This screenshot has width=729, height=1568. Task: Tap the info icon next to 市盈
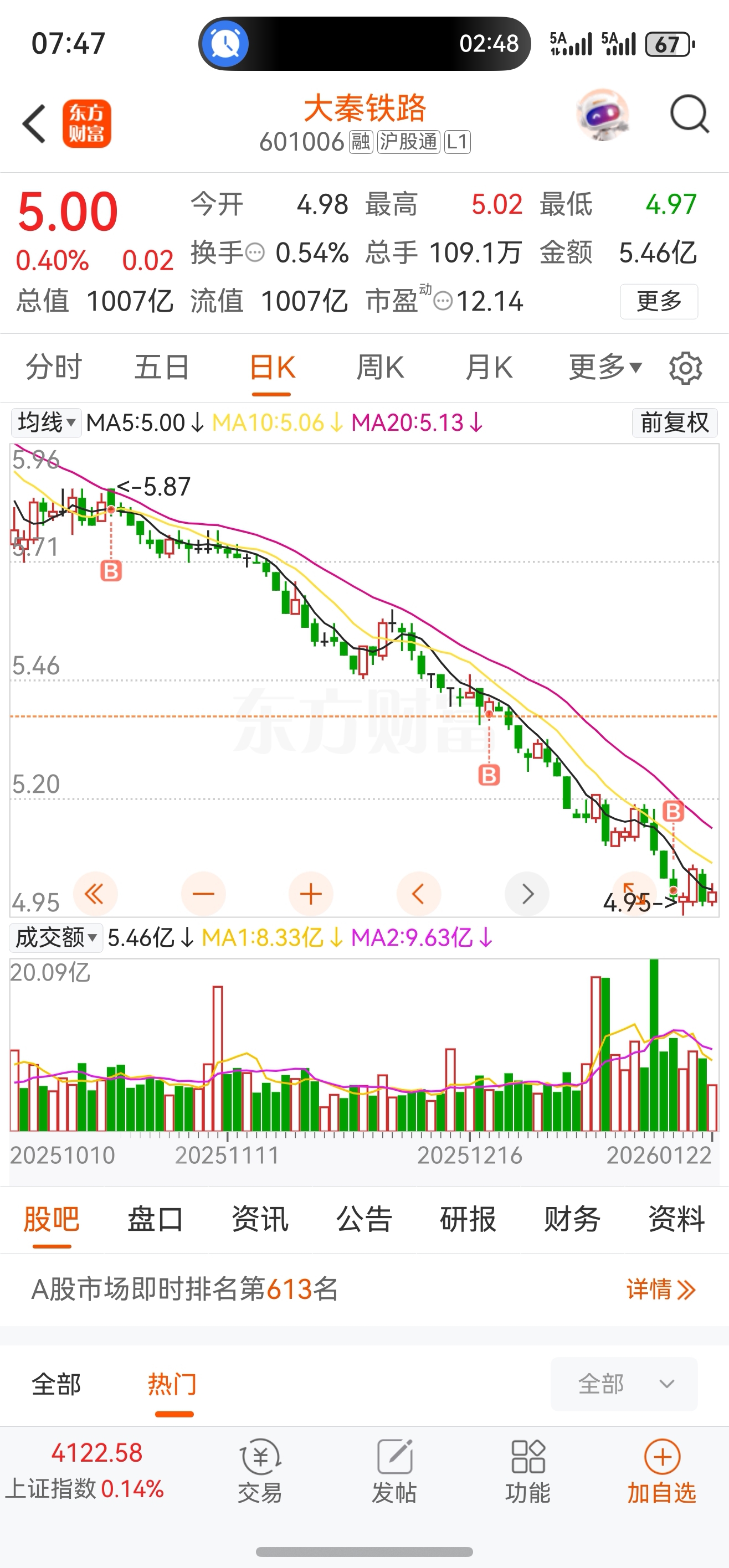(443, 301)
